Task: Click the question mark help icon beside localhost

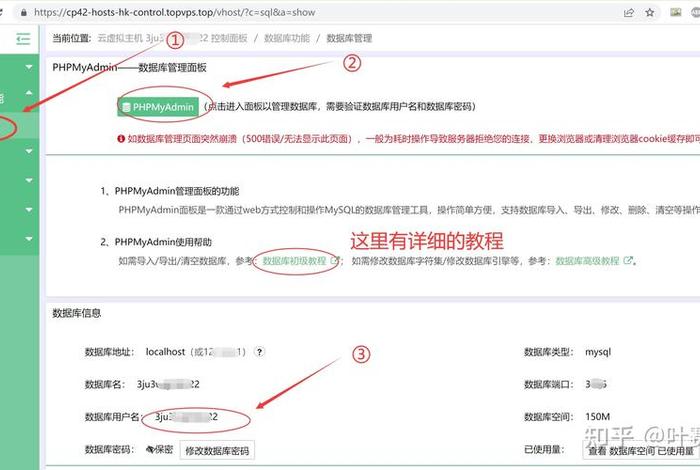Action: pos(259,352)
